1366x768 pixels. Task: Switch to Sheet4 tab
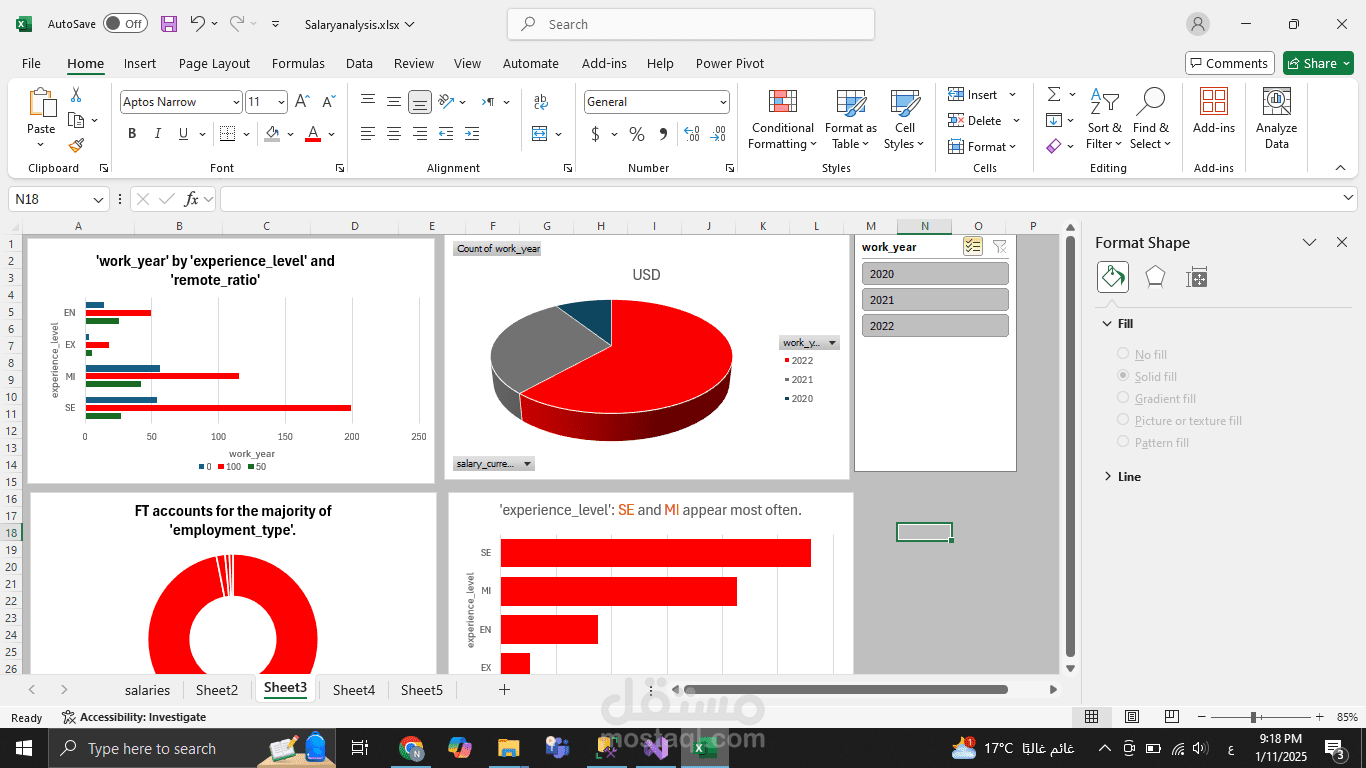(354, 690)
